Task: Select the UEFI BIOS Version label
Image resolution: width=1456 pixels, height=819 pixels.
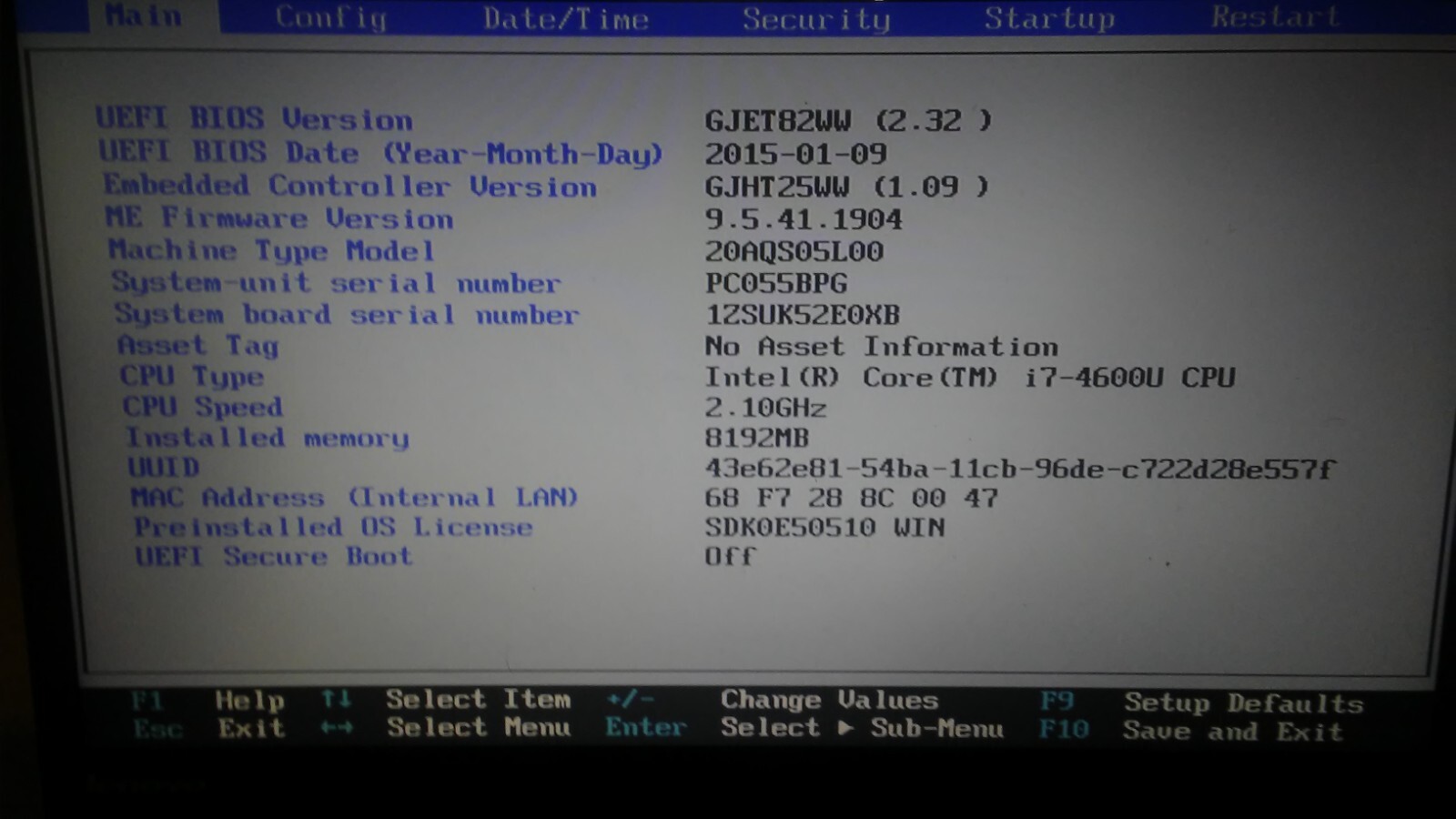Action: (x=254, y=118)
